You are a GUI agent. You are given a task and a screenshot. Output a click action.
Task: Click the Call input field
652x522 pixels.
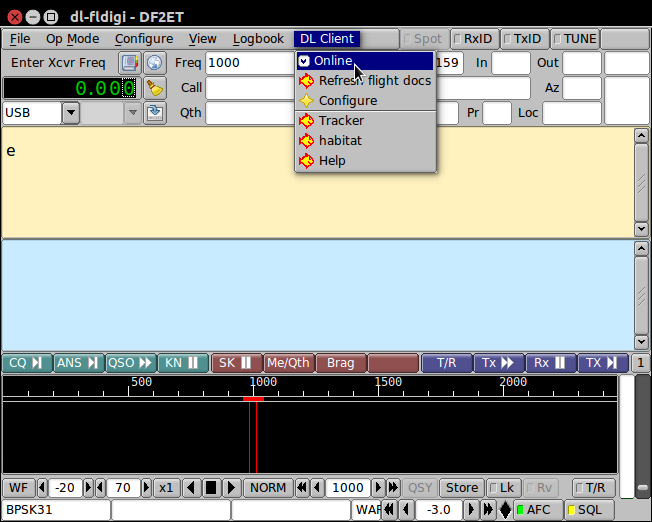(250, 88)
